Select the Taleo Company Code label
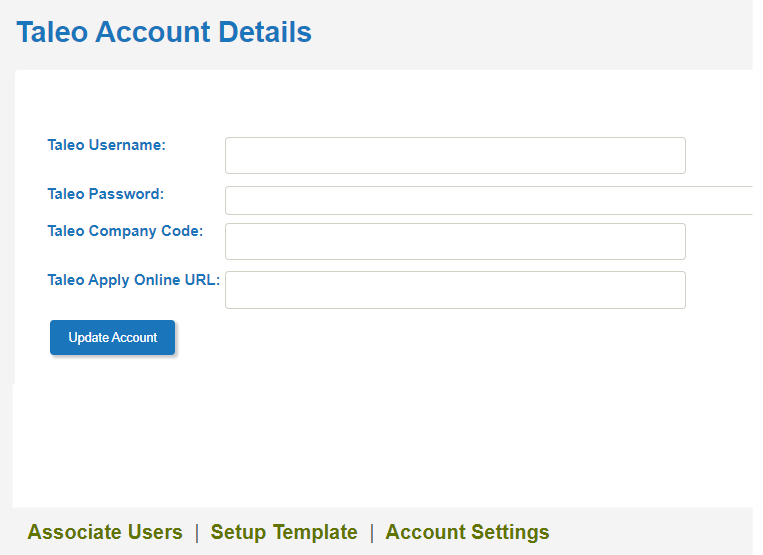Screen dimensions: 763x555 coord(125,231)
